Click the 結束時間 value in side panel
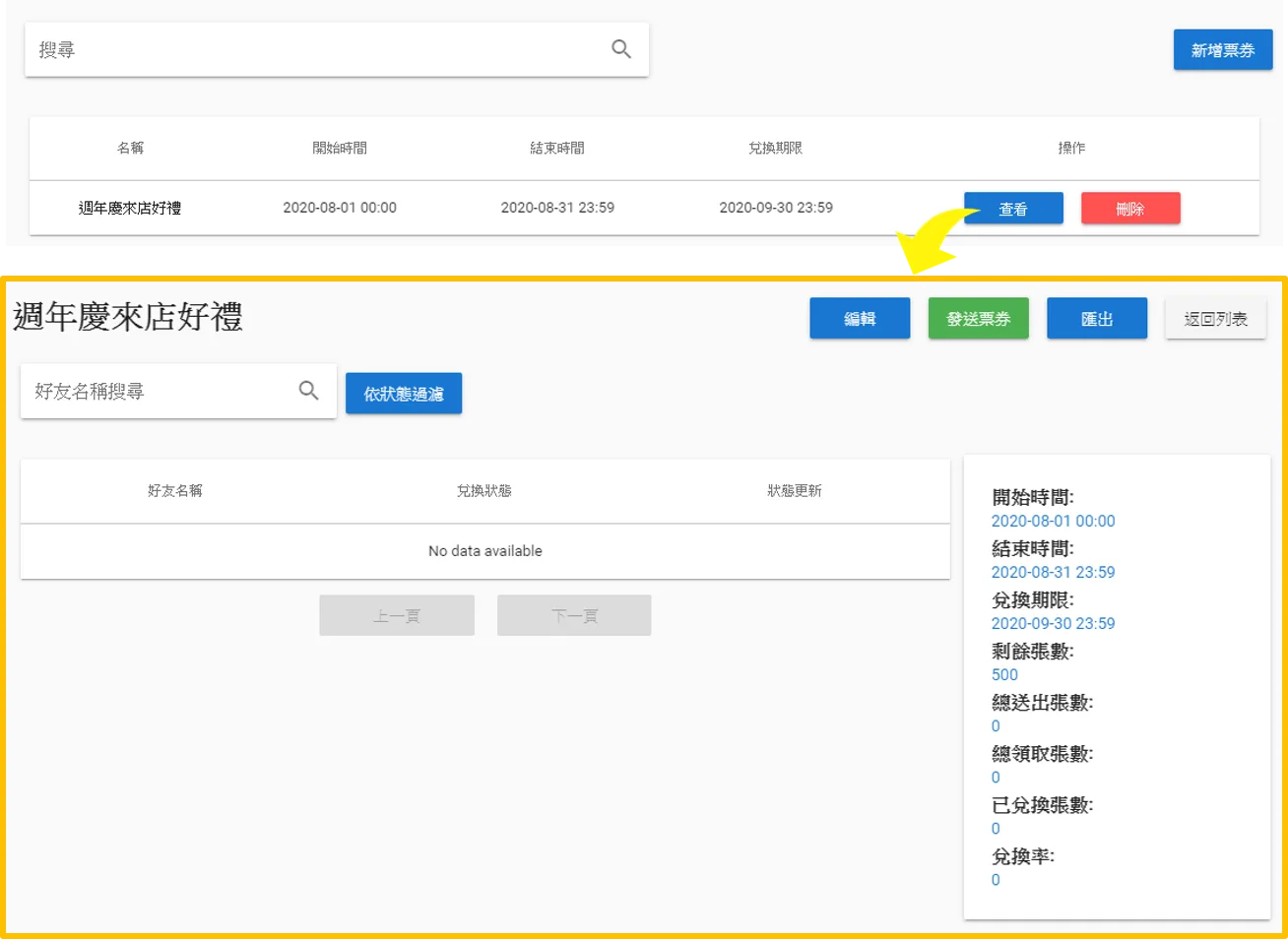The height and width of the screenshot is (939, 1288). (1053, 572)
